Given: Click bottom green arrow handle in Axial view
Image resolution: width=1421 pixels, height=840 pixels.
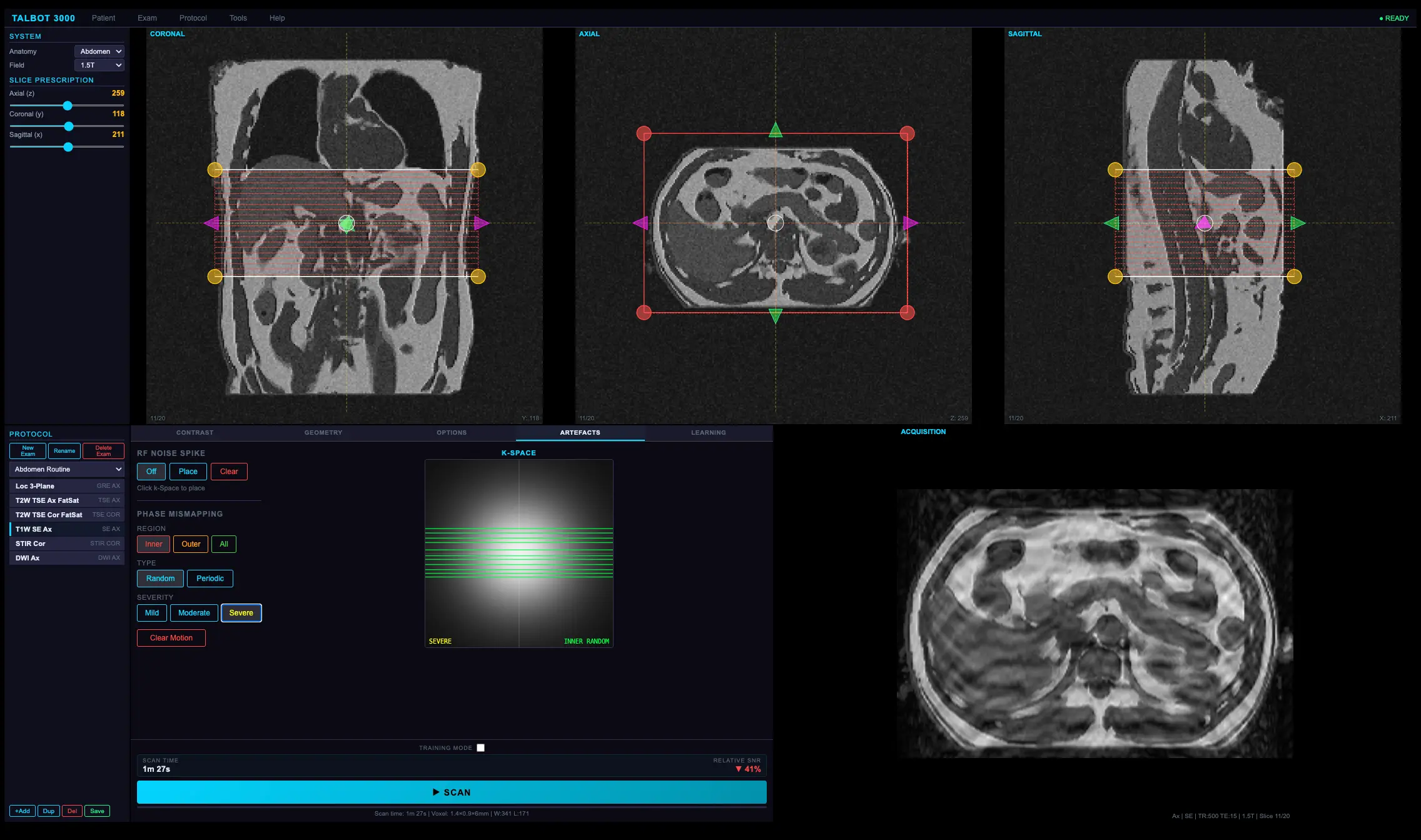Looking at the screenshot, I should coord(776,316).
